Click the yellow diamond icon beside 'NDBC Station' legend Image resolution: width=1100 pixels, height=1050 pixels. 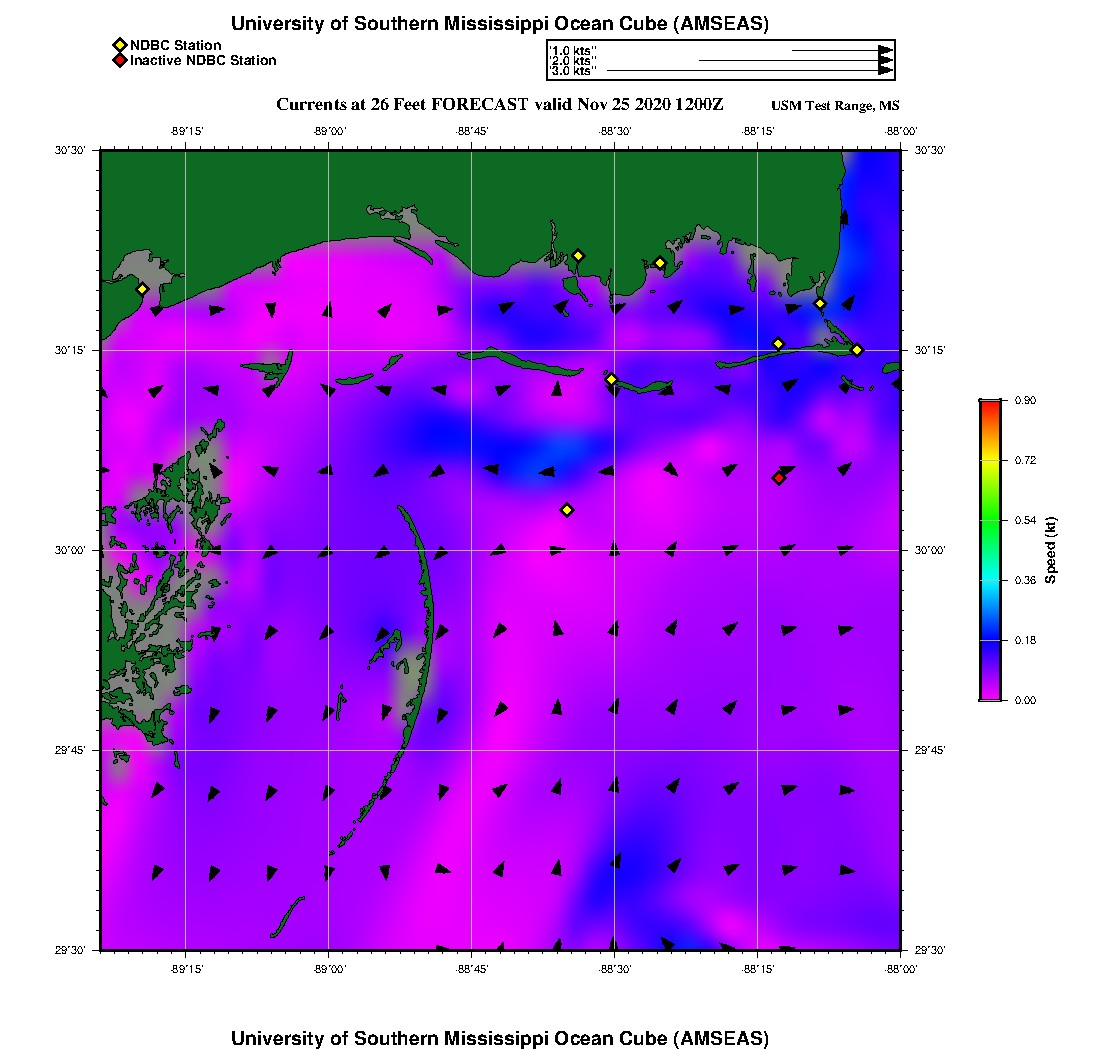(120, 45)
